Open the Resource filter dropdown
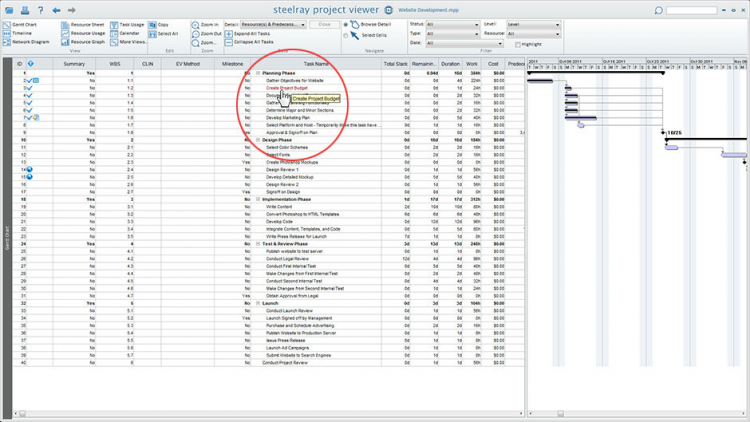Image resolution: width=750 pixels, height=422 pixels. pos(532,34)
